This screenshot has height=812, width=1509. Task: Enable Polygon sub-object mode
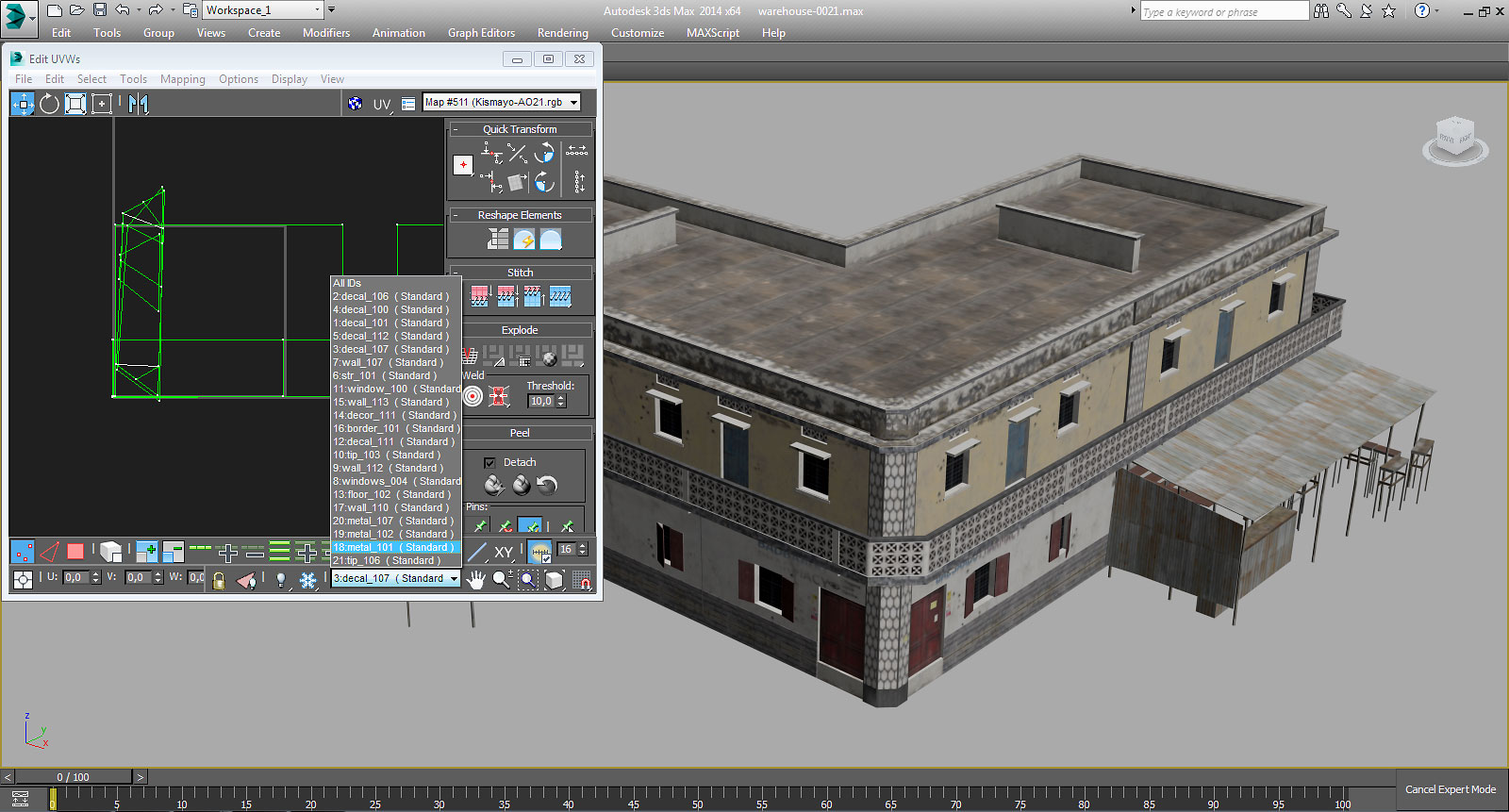tap(75, 551)
